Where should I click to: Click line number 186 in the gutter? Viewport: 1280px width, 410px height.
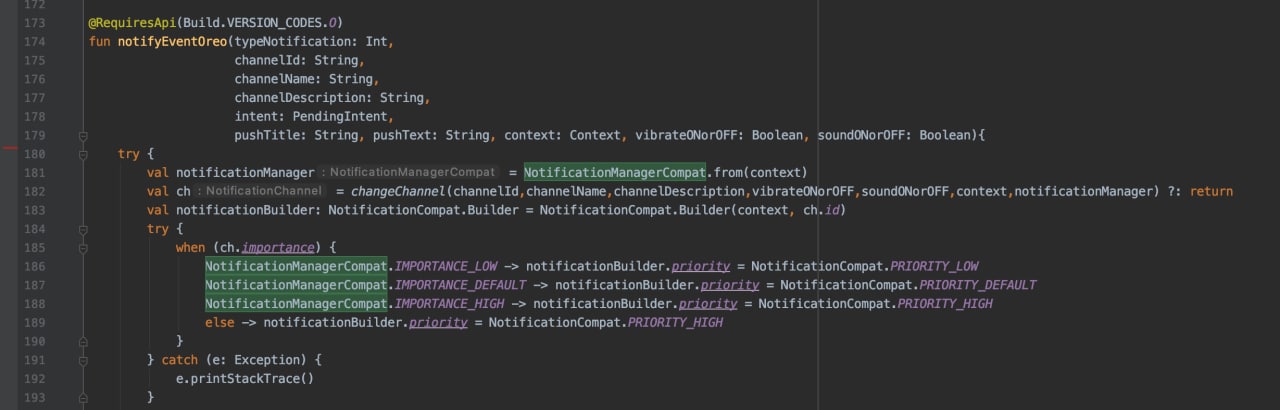(x=37, y=266)
